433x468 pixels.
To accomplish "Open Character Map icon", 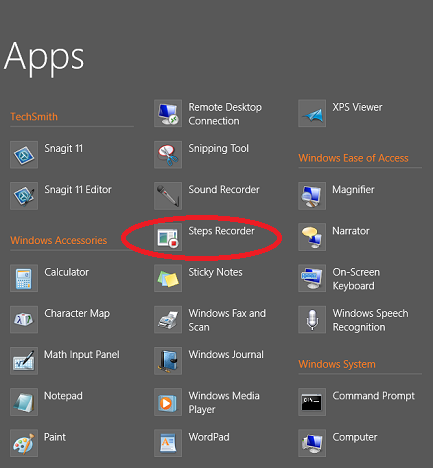I will click(24, 320).
